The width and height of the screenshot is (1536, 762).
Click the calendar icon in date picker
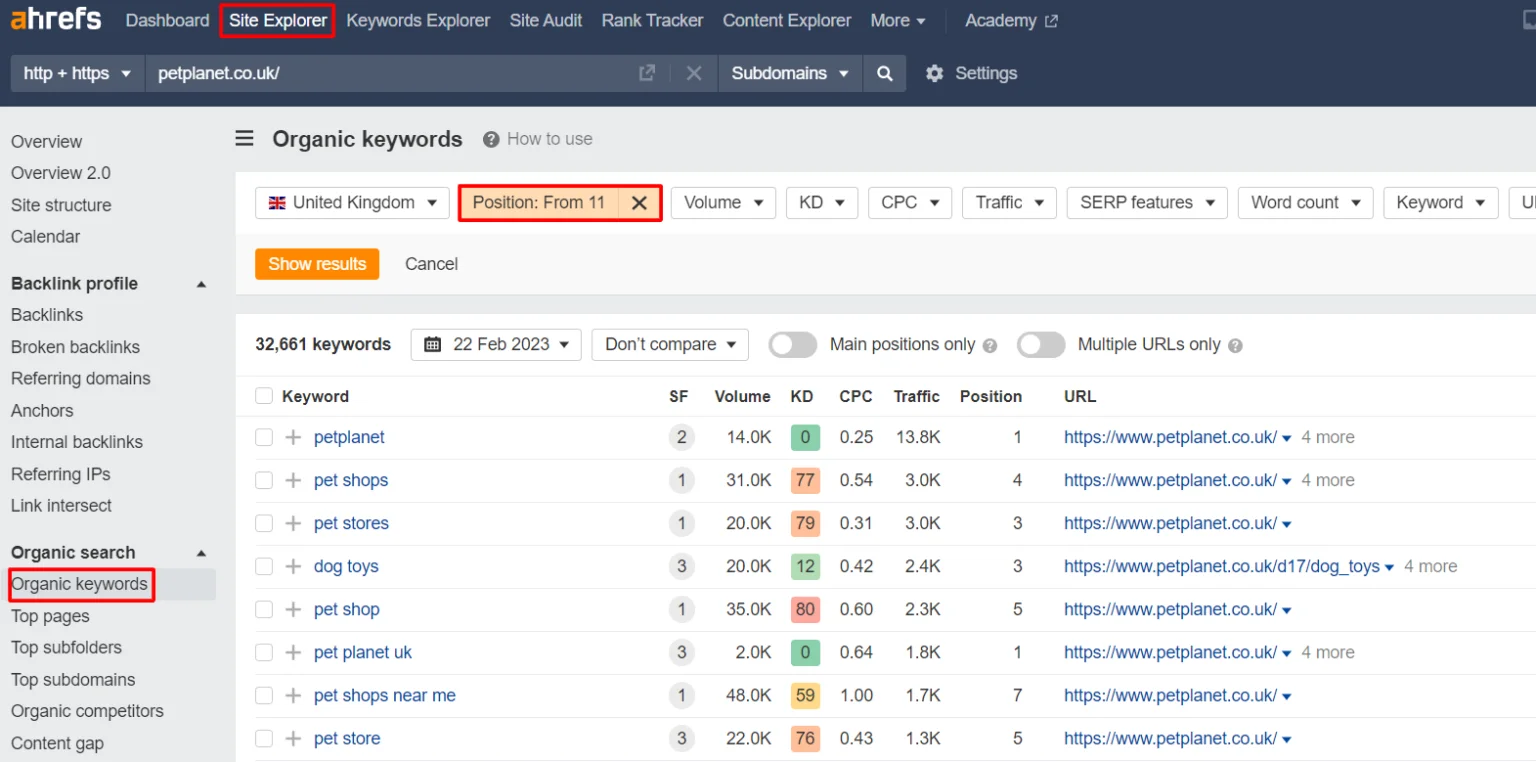(433, 344)
